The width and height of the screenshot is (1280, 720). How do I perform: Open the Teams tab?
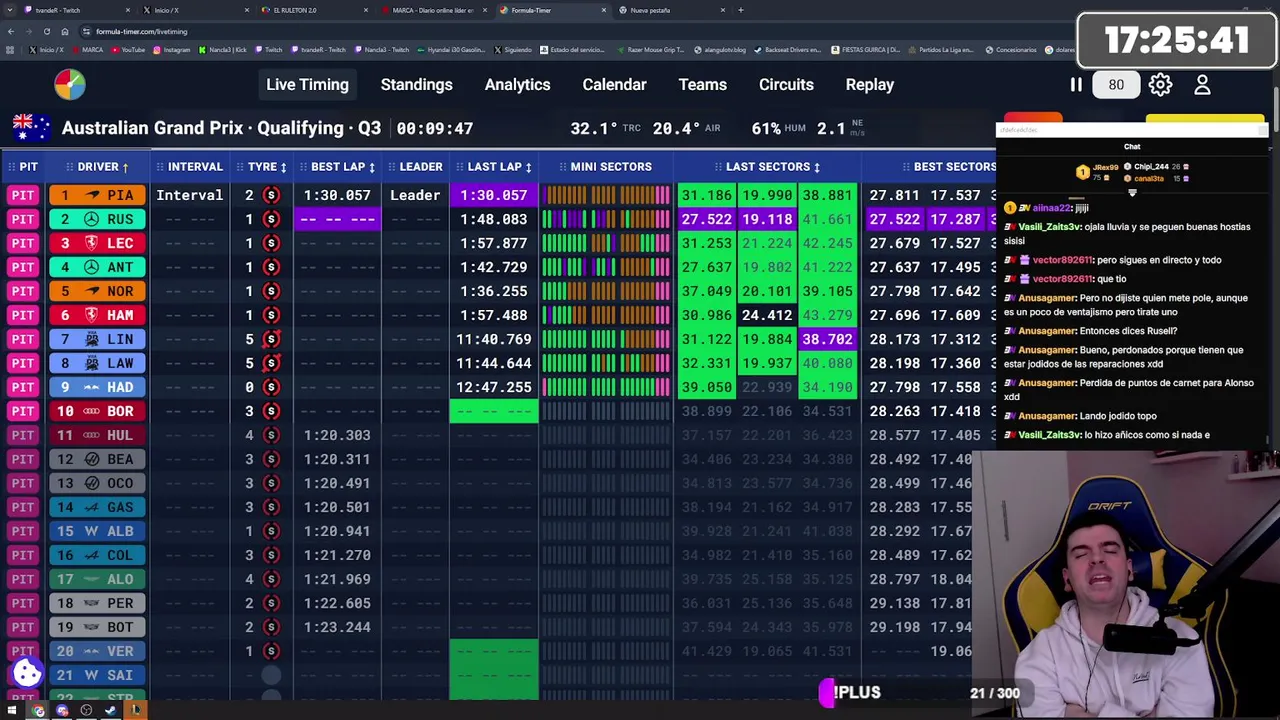pyautogui.click(x=703, y=85)
